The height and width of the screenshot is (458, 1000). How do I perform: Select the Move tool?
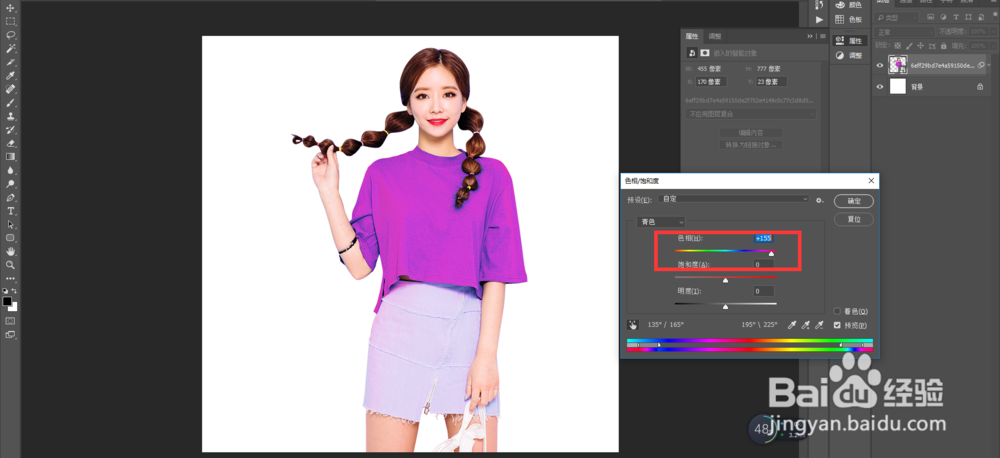(10, 8)
